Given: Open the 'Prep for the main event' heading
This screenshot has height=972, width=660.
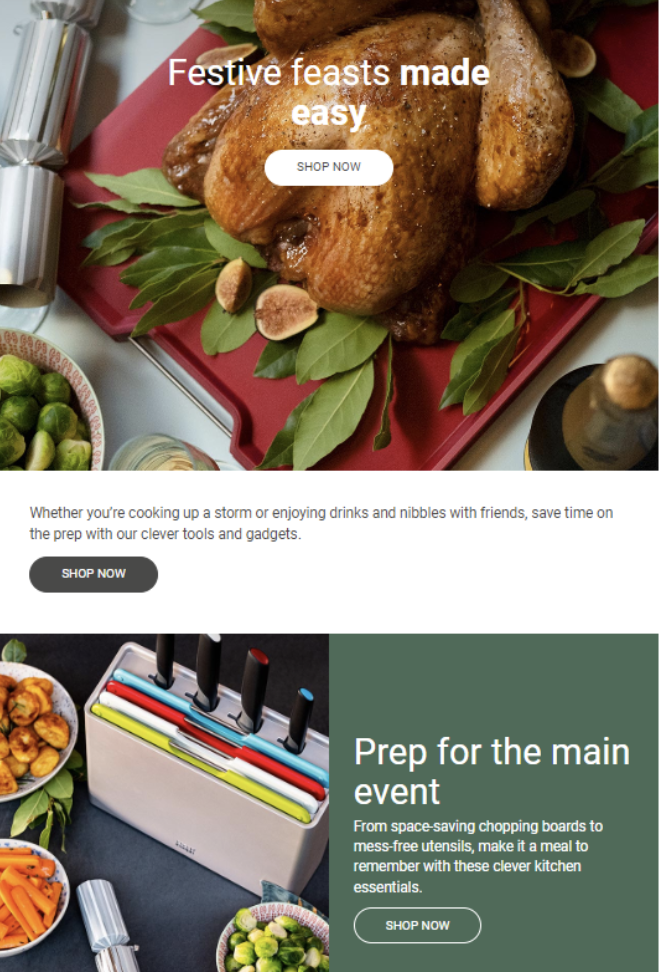Looking at the screenshot, I should pos(491,771).
